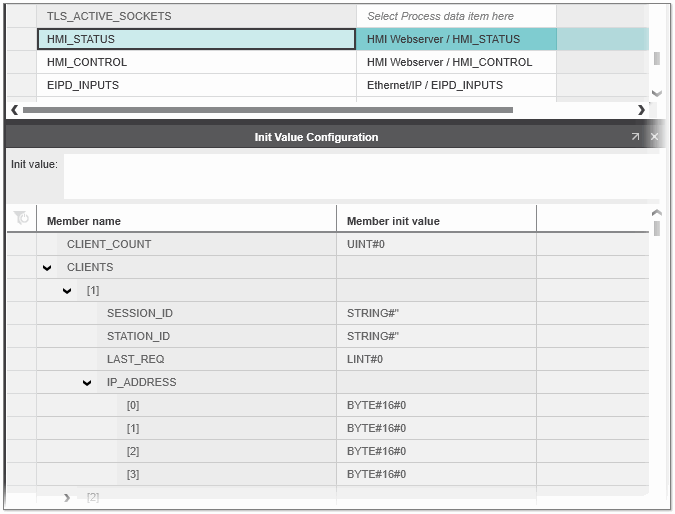Close the Init Value Configuration panel
The width and height of the screenshot is (675, 514).
pyautogui.click(x=655, y=137)
